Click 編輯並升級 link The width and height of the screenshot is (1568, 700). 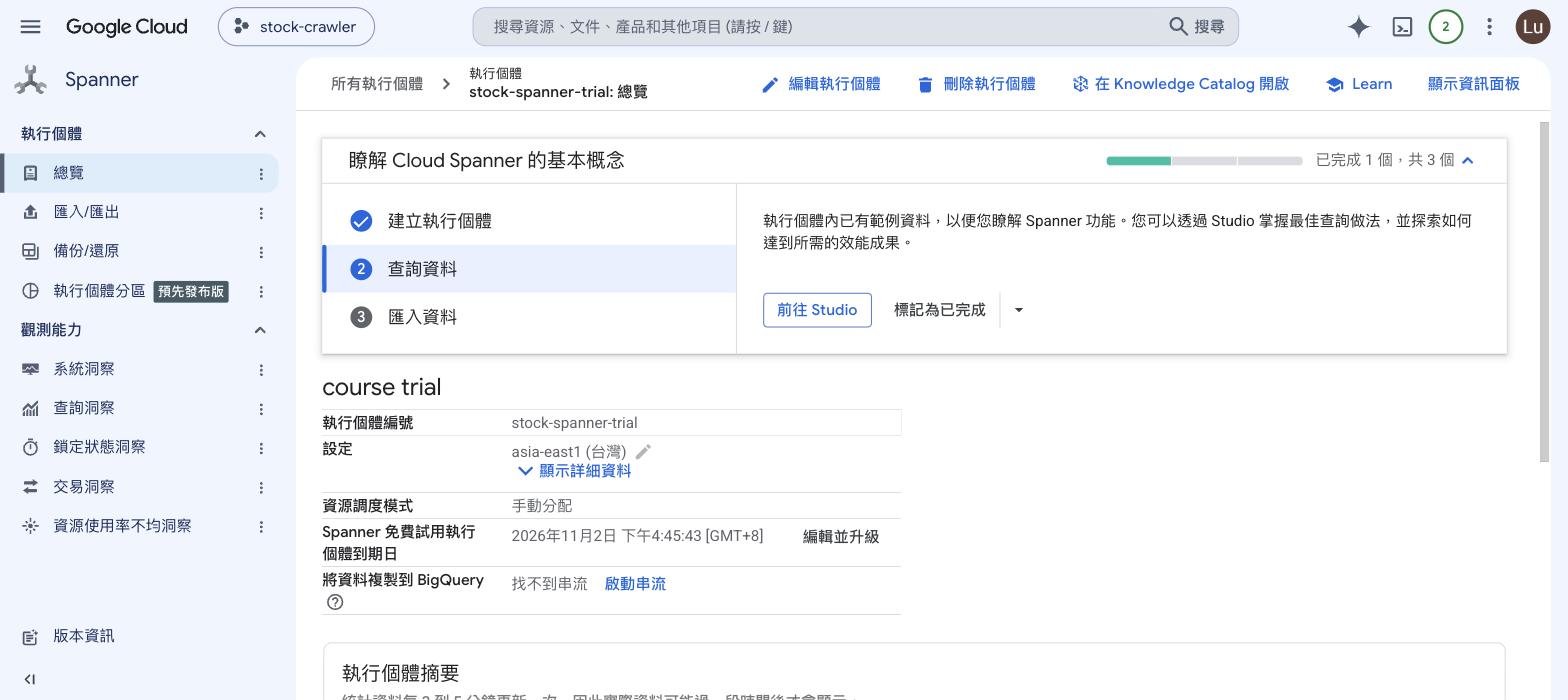841,537
